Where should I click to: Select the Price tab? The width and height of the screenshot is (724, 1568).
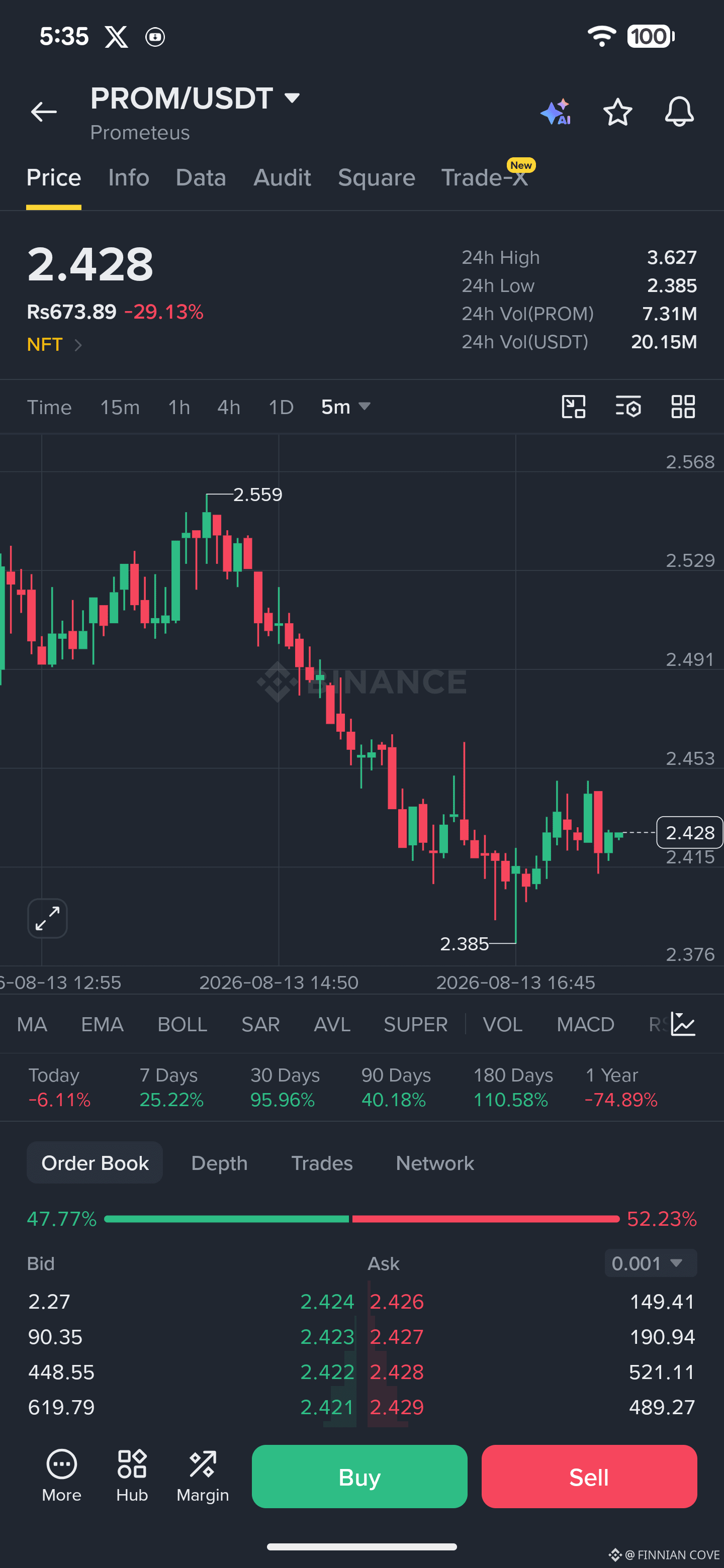click(54, 178)
